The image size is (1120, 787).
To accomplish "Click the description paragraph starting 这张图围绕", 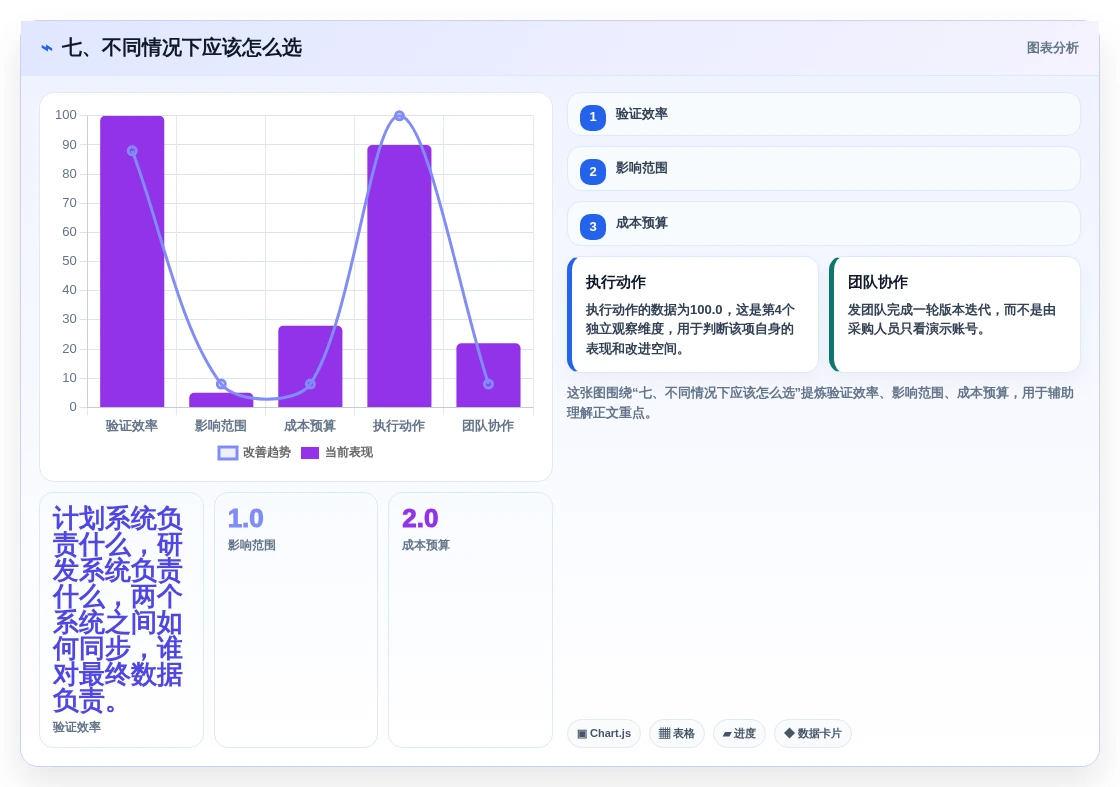I will pos(820,403).
